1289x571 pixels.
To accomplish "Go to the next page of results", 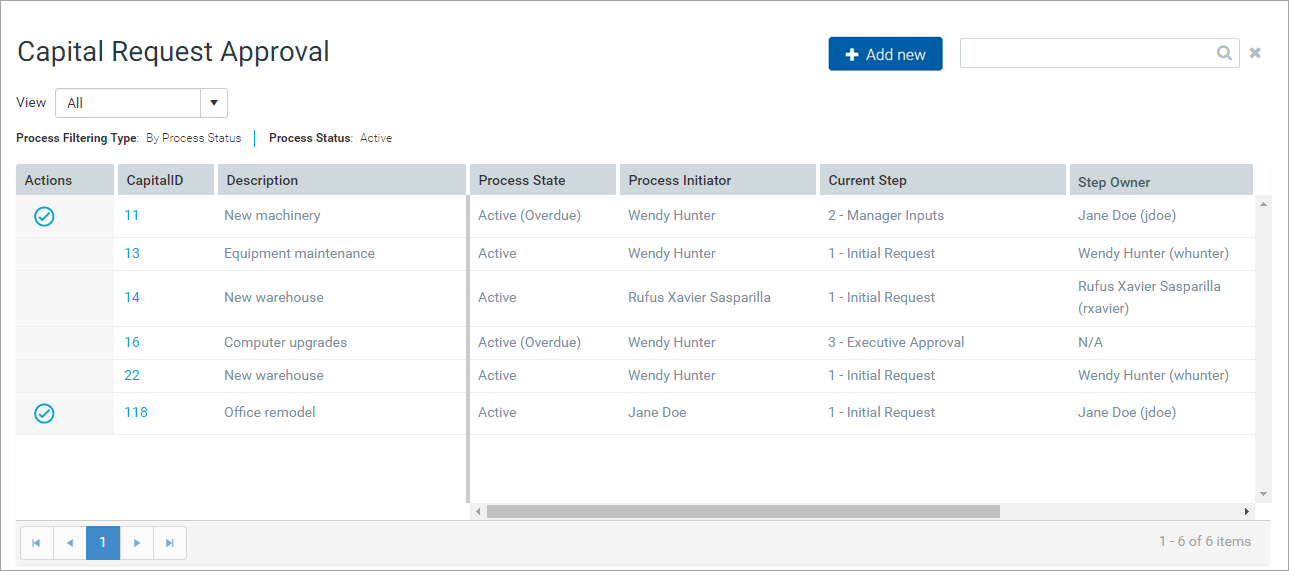I will pos(137,543).
